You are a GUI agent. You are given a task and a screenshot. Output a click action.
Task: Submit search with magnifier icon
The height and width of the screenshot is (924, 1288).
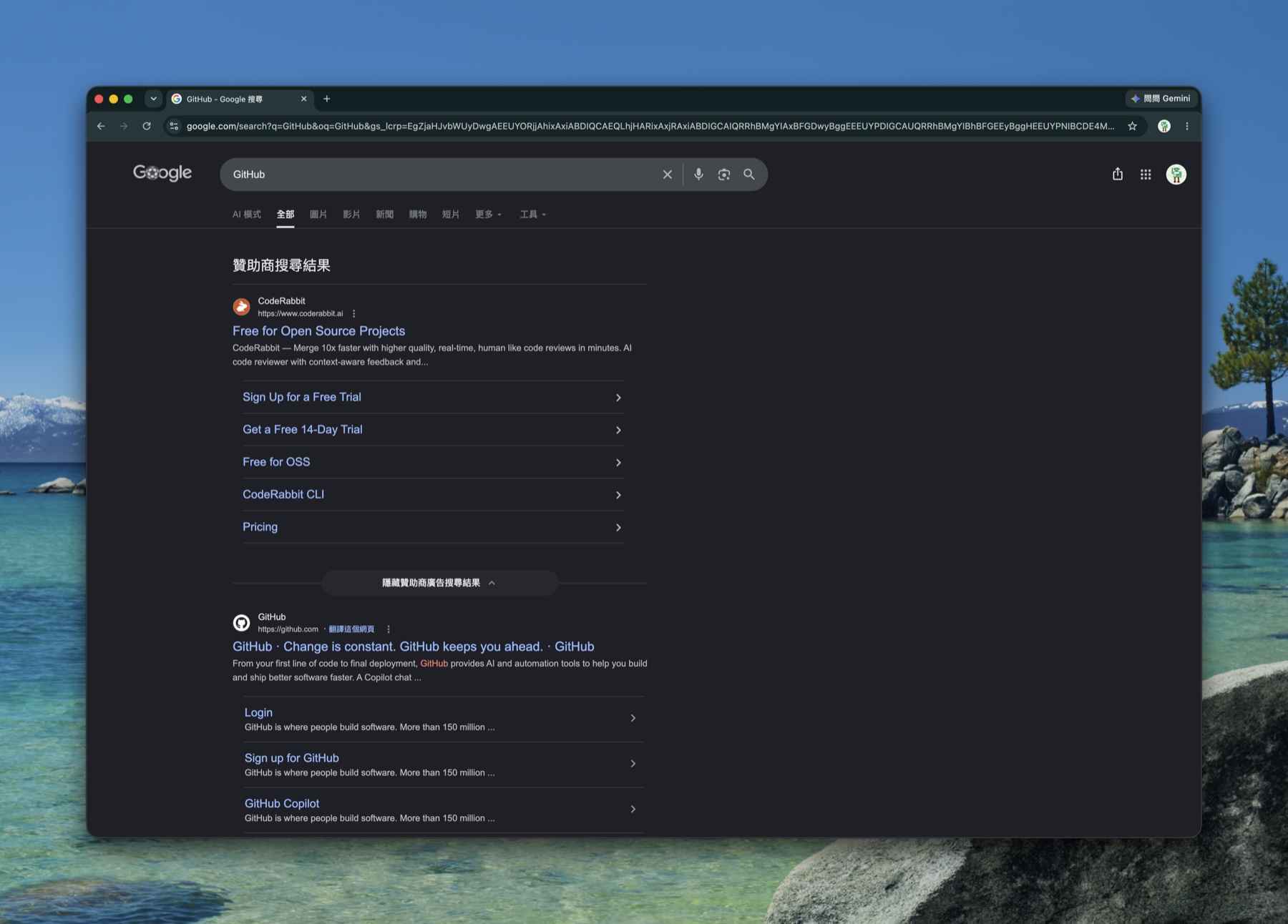[x=749, y=175]
